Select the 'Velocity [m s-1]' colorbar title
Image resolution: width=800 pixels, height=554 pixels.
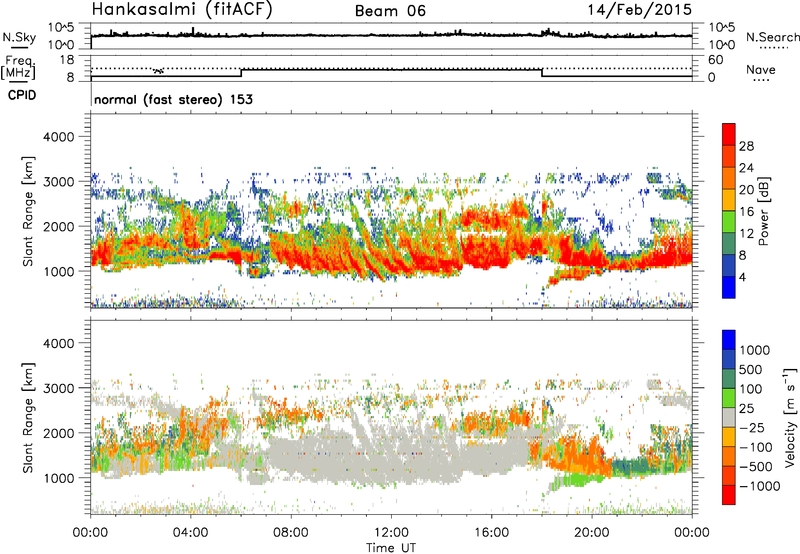click(x=790, y=417)
